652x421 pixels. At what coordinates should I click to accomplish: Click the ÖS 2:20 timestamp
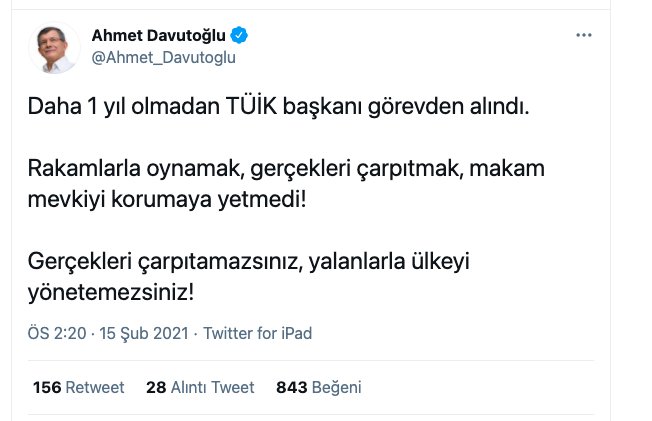(59, 333)
